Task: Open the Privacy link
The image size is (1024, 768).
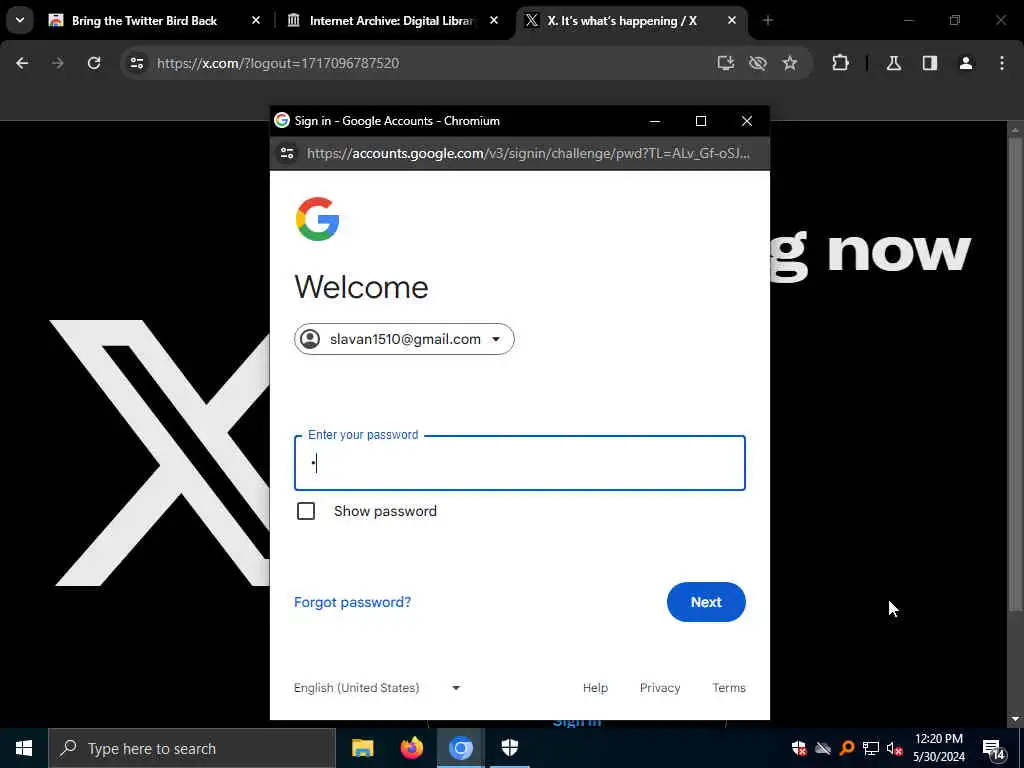Action: coord(660,688)
